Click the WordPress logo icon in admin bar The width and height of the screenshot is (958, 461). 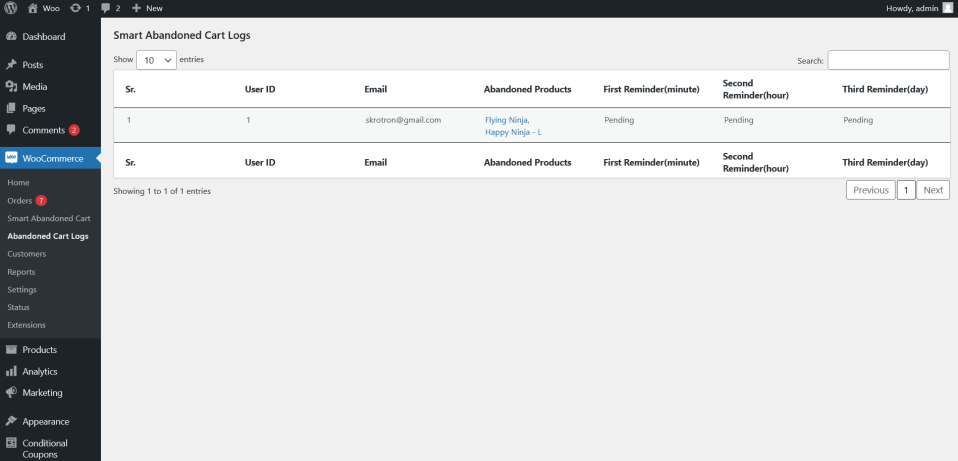point(10,8)
